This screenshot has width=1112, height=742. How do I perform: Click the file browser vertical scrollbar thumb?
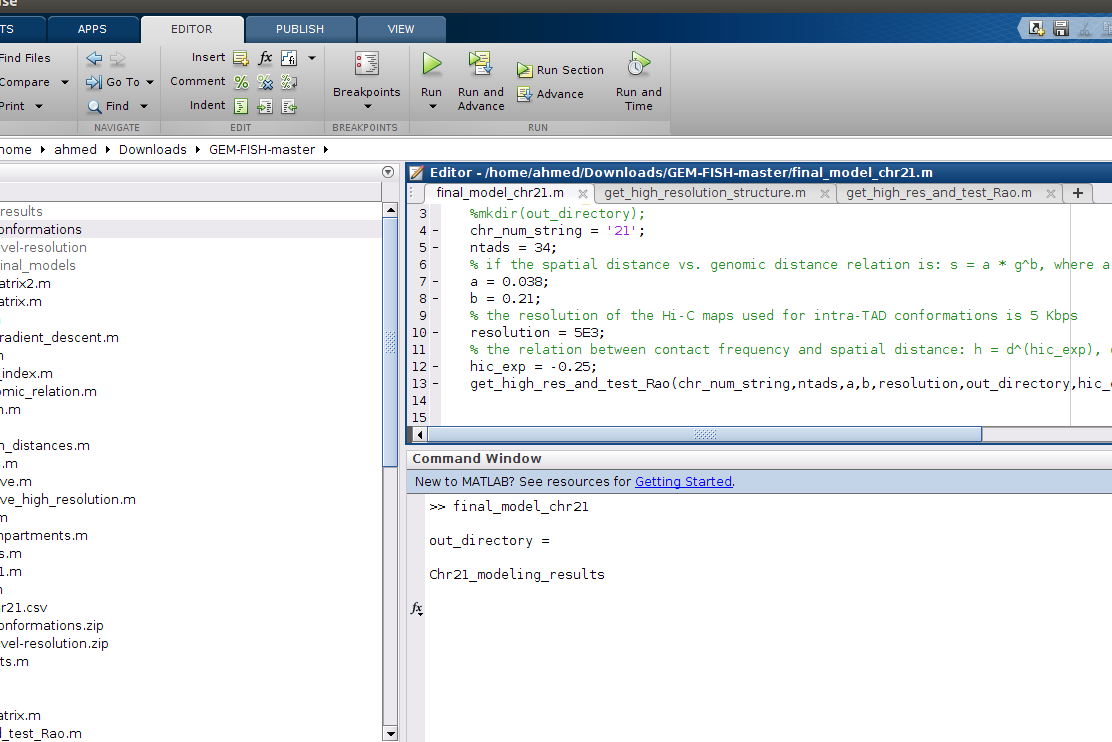tap(390, 342)
